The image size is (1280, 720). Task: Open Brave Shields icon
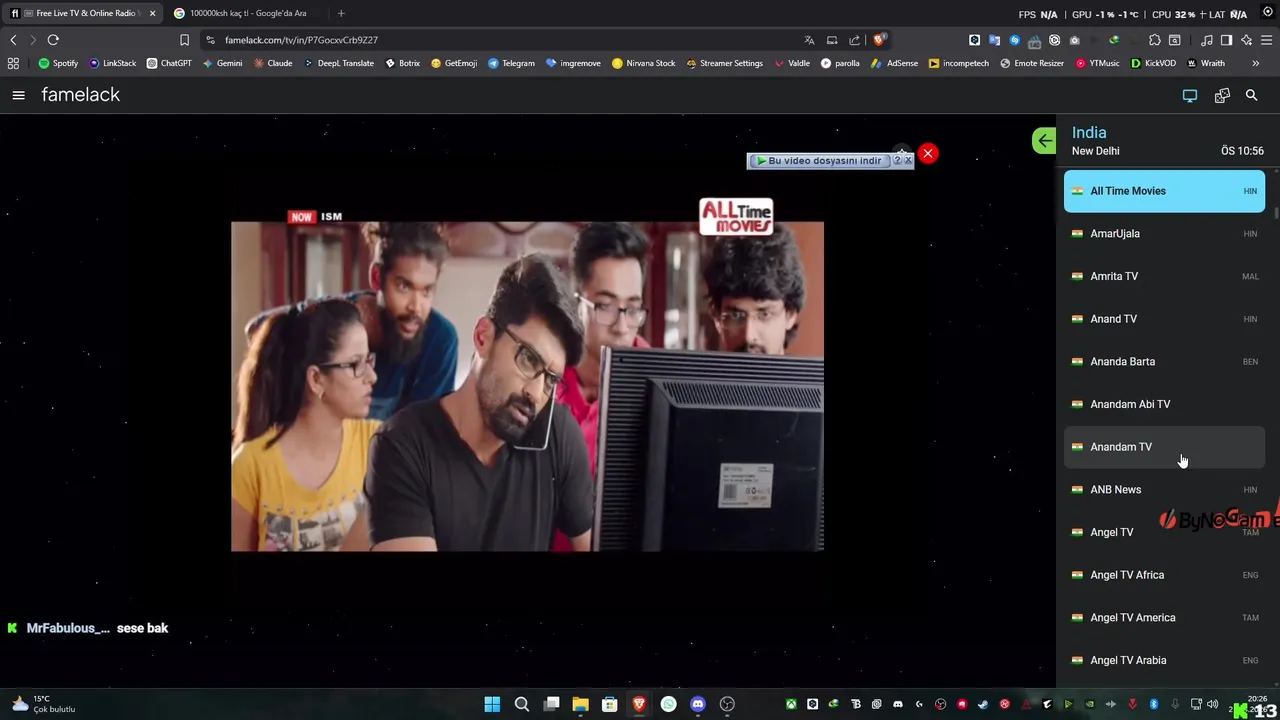click(879, 40)
